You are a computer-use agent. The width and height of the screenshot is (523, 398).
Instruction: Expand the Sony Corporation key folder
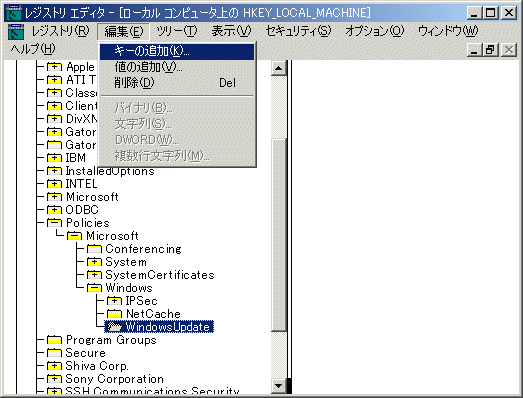[x=54, y=379]
